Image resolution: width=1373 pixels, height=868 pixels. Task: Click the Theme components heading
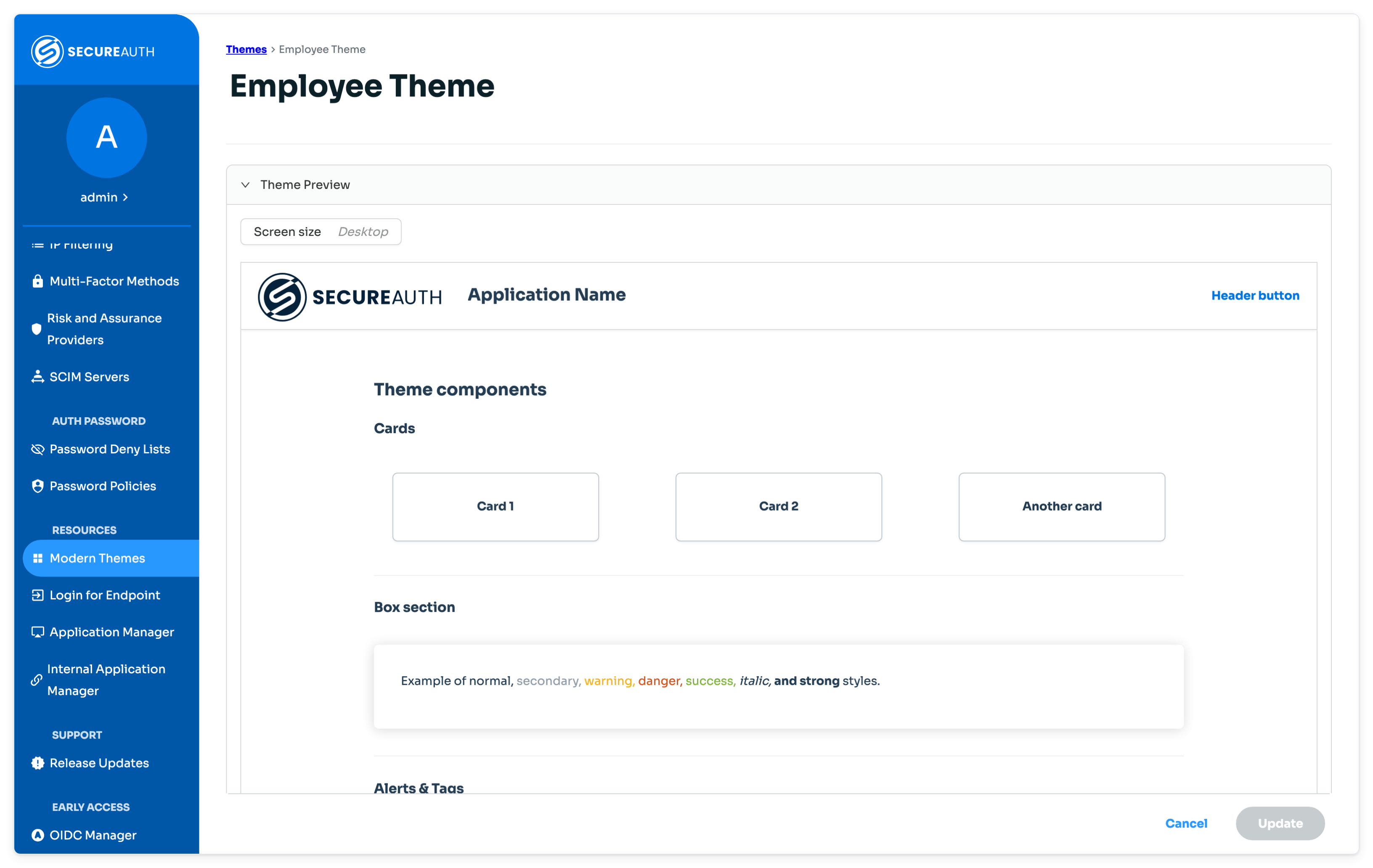(460, 389)
